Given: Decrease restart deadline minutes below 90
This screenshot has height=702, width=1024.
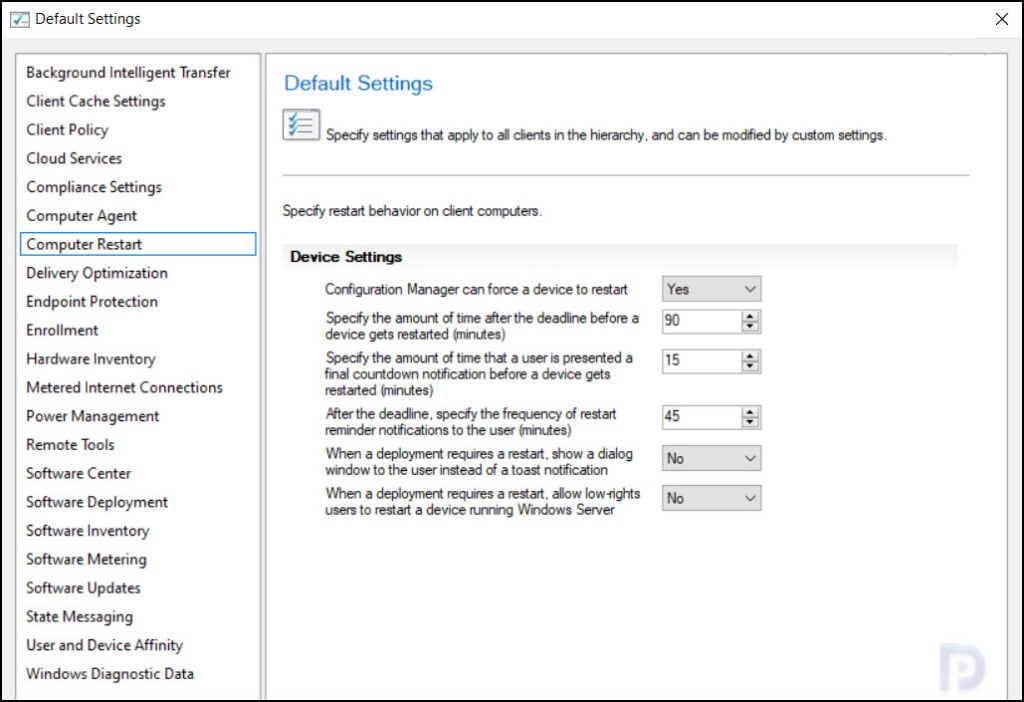Looking at the screenshot, I should tap(750, 327).
